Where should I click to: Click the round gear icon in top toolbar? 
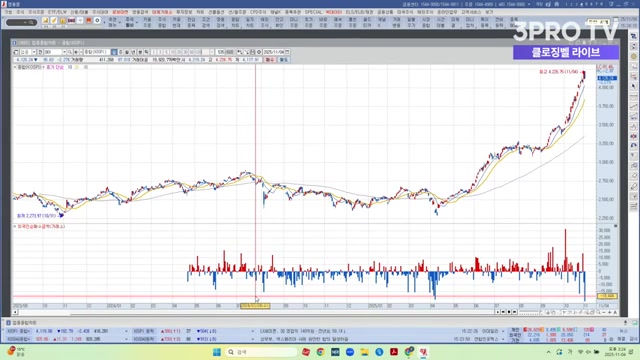click(97, 20)
